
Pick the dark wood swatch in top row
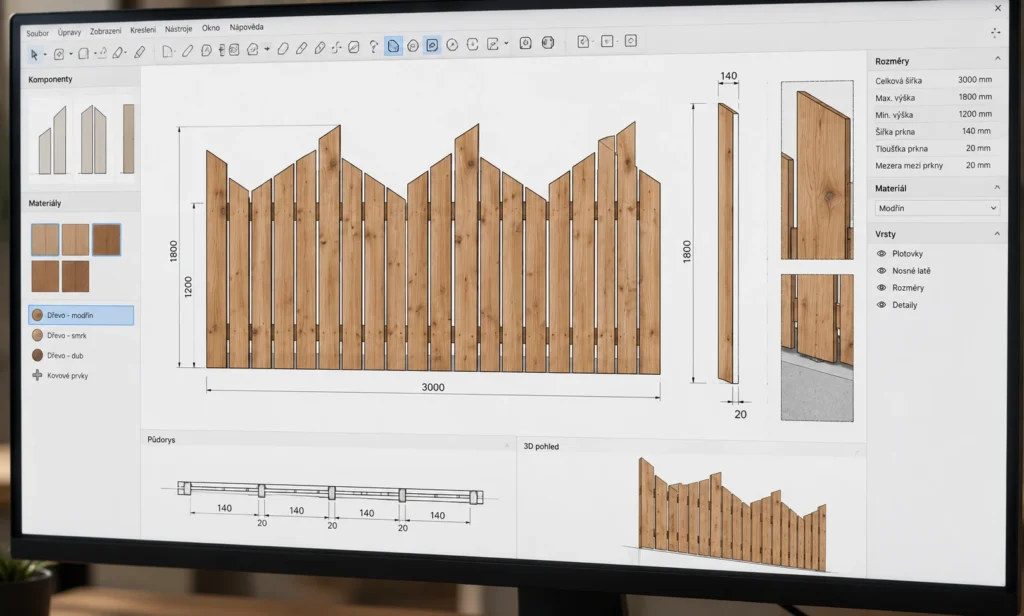pos(106,239)
